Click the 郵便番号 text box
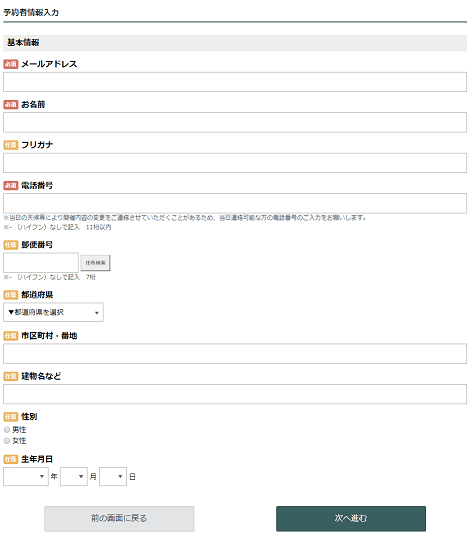The height and width of the screenshot is (542, 472). [x=41, y=263]
